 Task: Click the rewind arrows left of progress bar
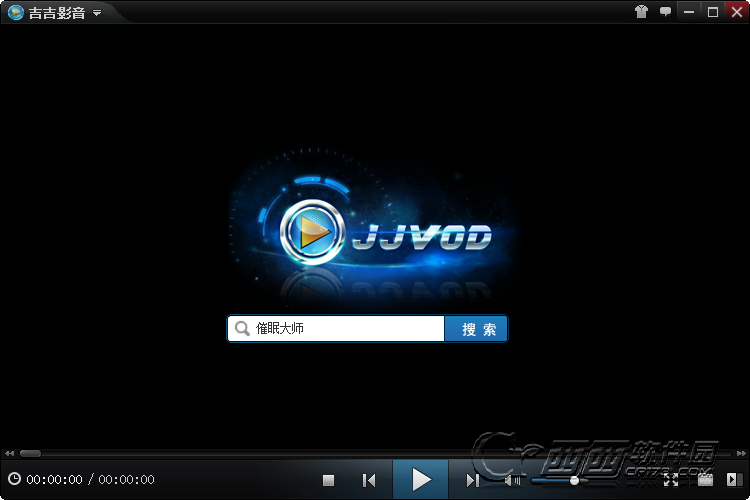coord(9,453)
